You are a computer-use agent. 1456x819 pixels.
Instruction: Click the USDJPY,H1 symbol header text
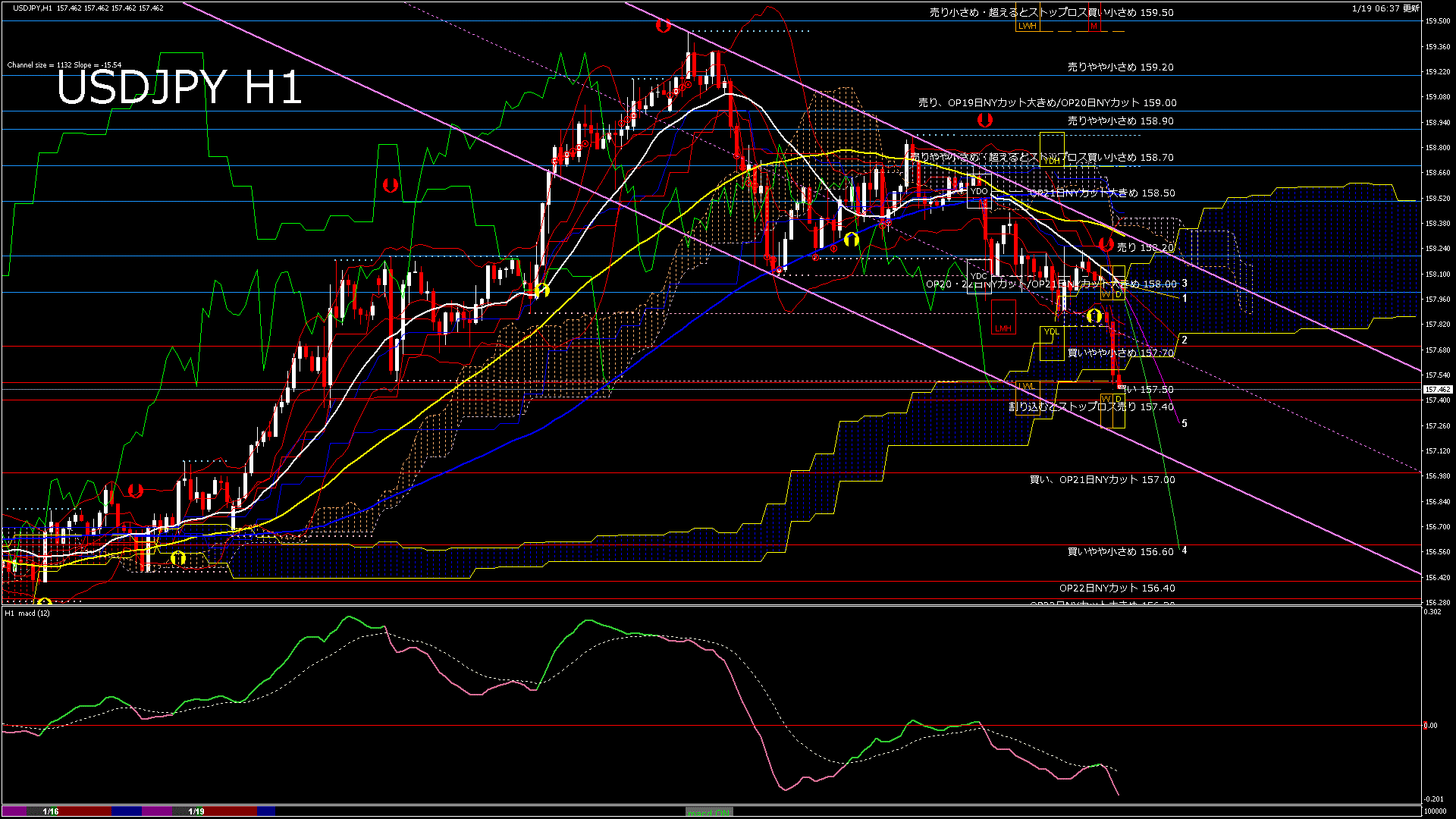33,8
